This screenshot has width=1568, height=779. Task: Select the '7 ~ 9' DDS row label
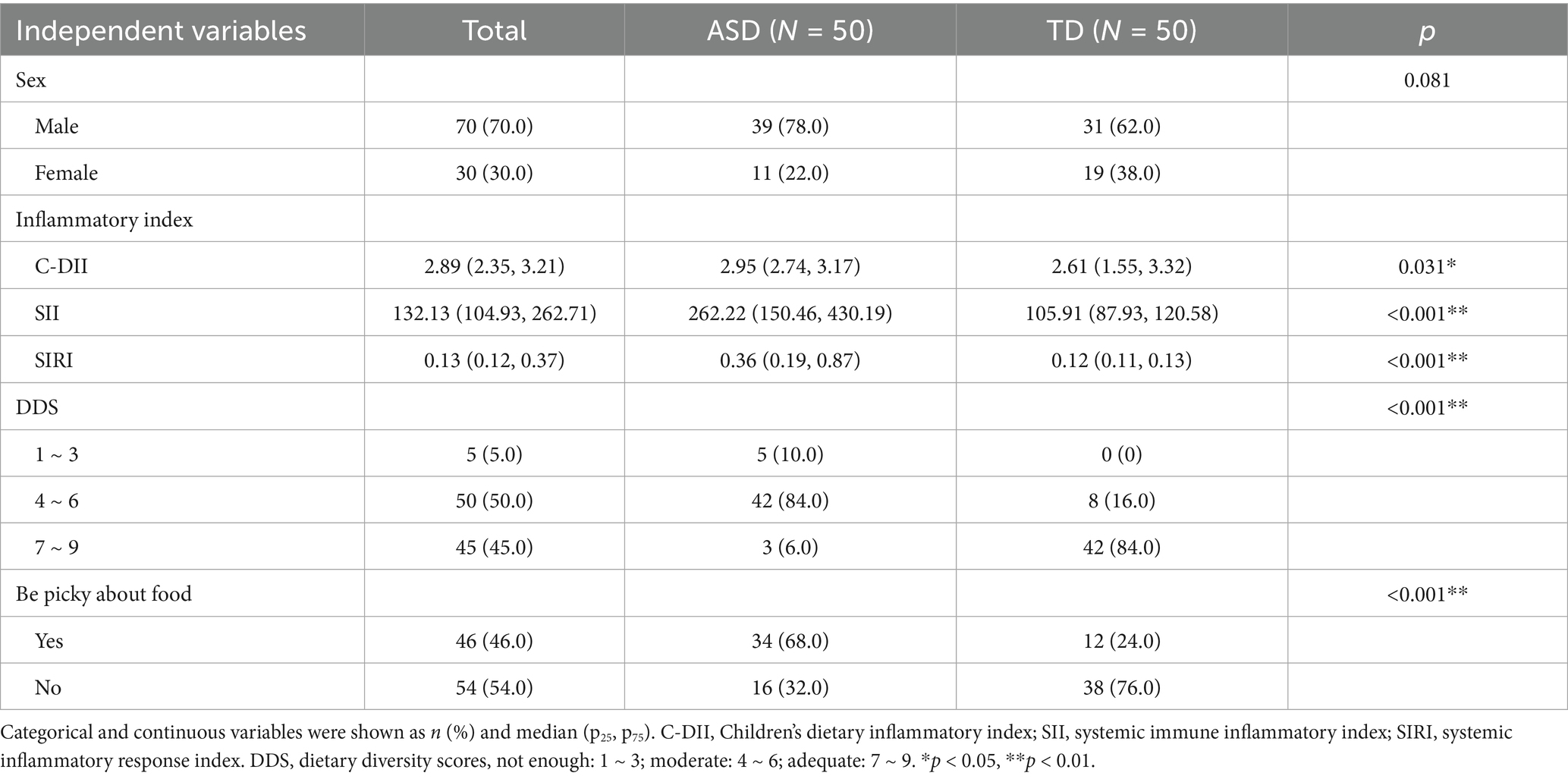pyautogui.click(x=56, y=547)
